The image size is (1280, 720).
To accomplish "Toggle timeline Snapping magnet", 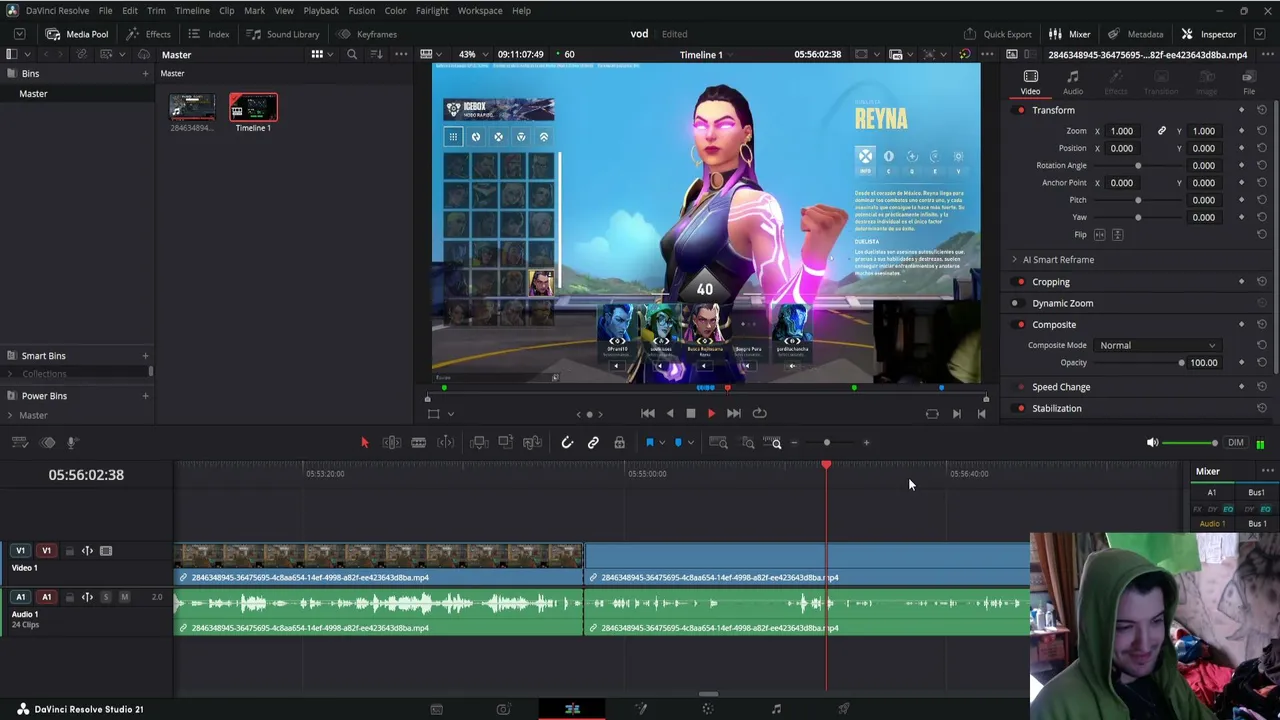I will point(567,442).
